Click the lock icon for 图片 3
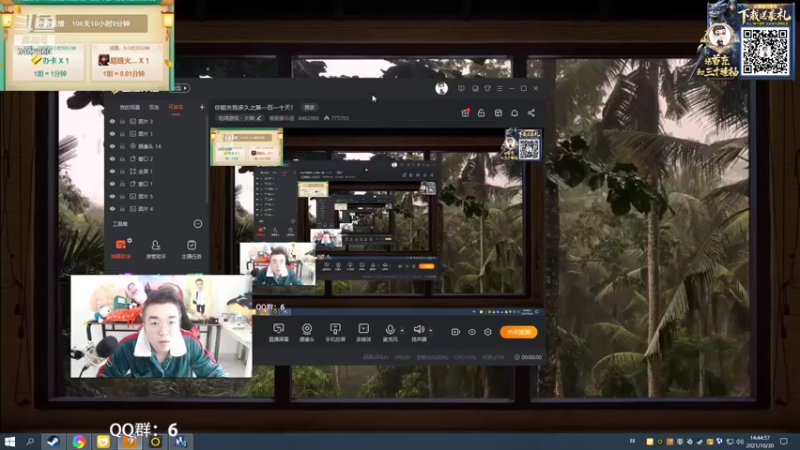 point(122,121)
